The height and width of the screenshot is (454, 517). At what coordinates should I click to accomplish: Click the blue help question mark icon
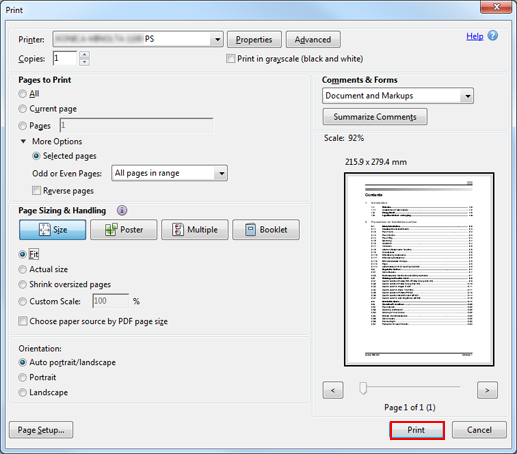pos(493,36)
